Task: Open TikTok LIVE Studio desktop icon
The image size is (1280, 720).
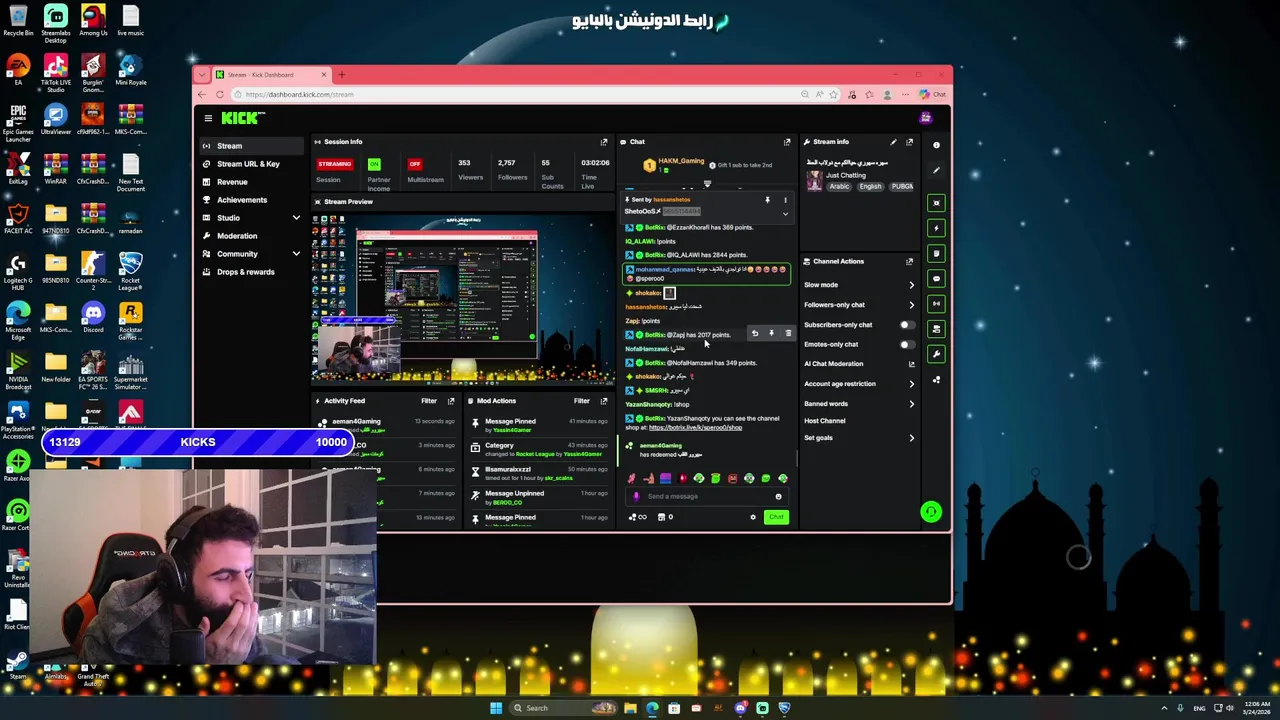Action: pos(55,73)
